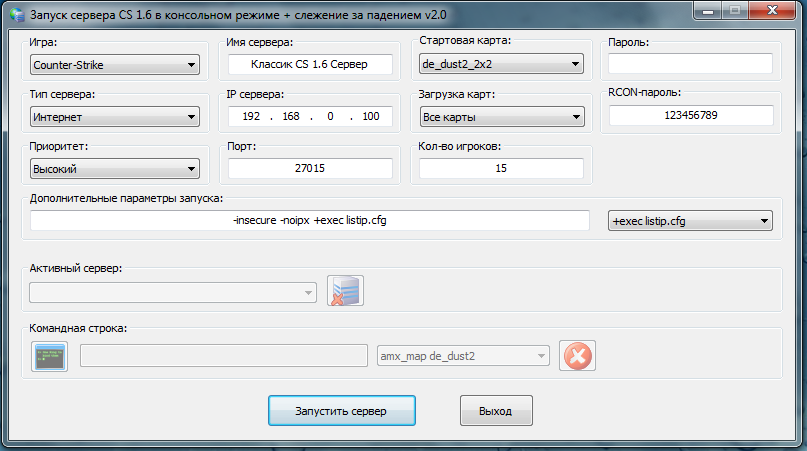Image resolution: width=807 pixels, height=451 pixels.
Task: Select the RCON-пароль field with 123456789
Action: pyautogui.click(x=691, y=116)
